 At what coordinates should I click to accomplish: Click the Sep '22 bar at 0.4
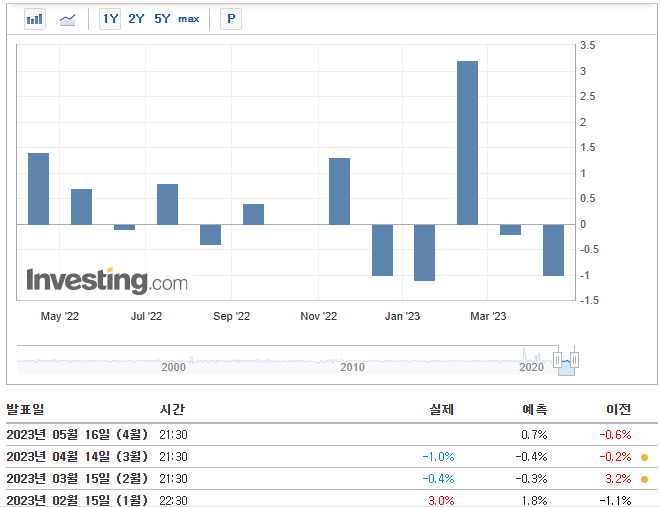pyautogui.click(x=253, y=214)
